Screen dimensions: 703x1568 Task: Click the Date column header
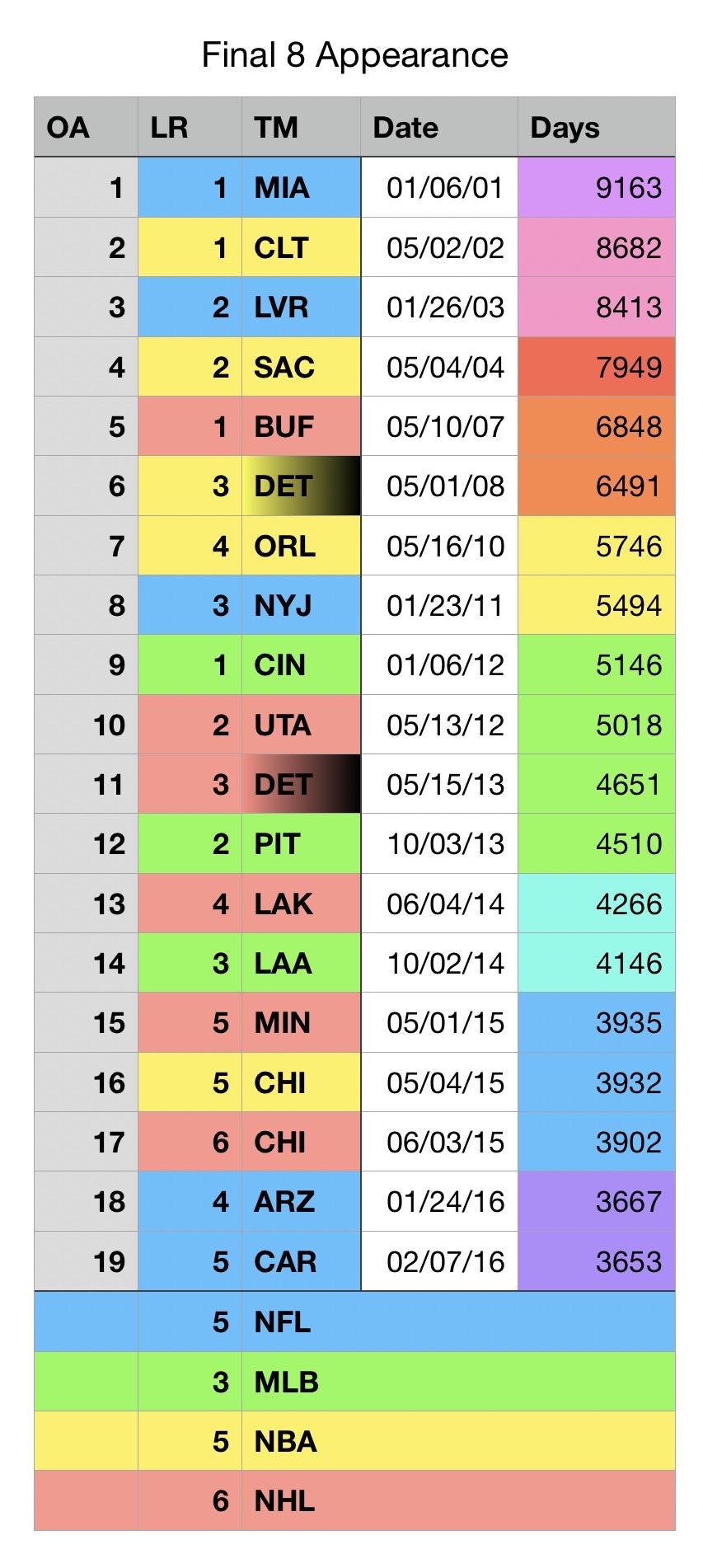click(x=438, y=128)
